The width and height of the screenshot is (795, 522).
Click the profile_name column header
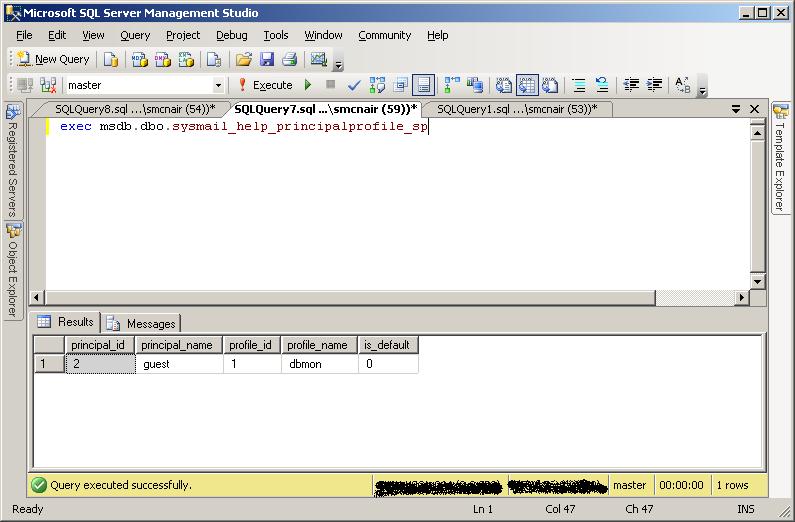coord(319,345)
